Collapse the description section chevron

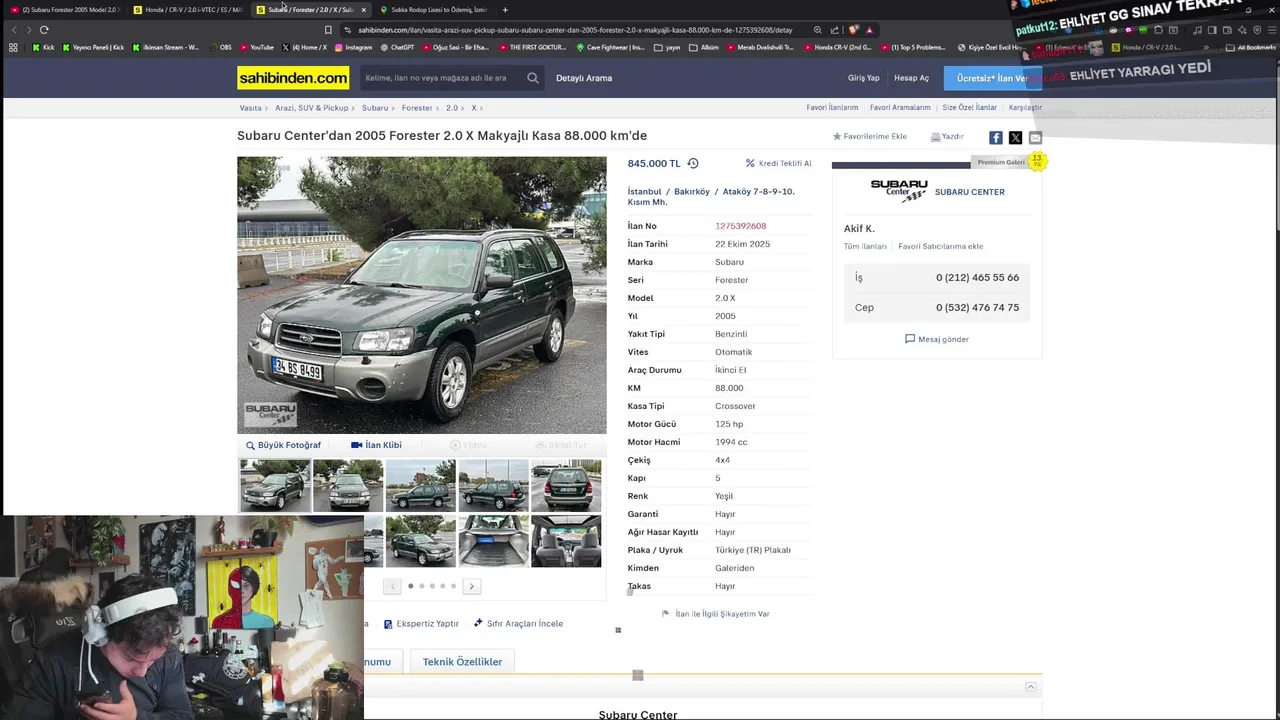click(1031, 687)
